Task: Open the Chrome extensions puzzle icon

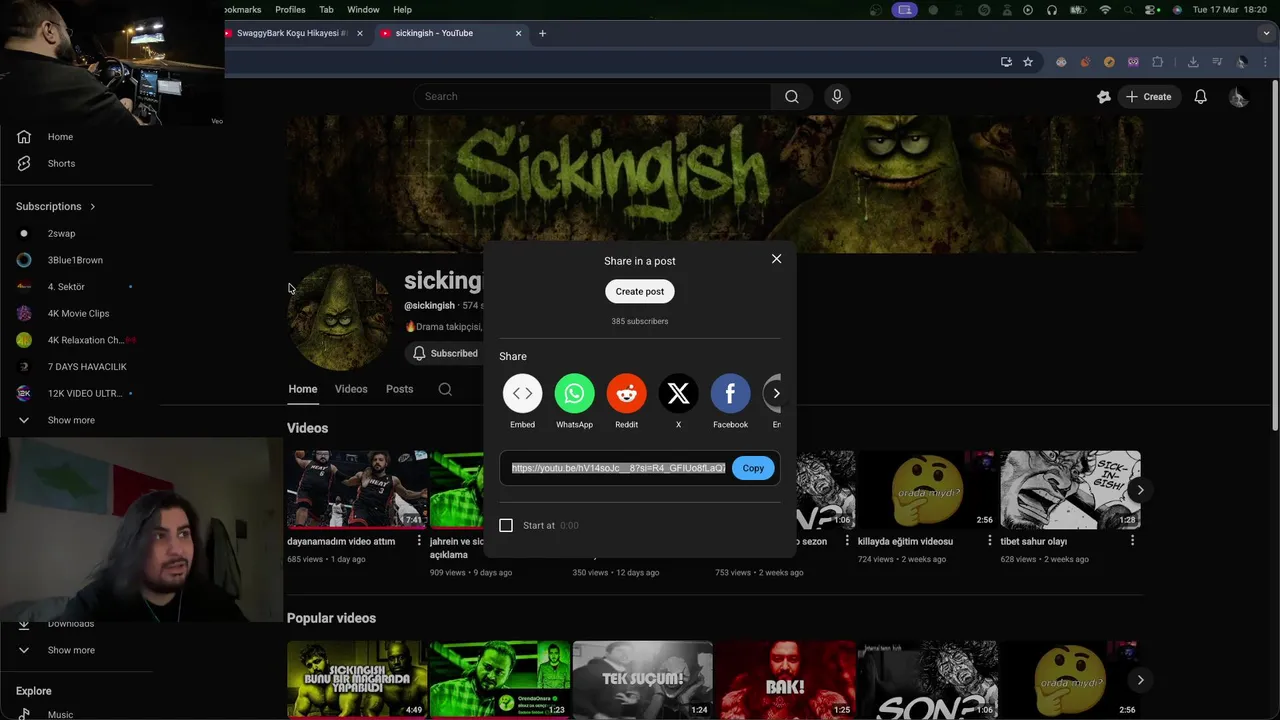Action: tap(1157, 62)
